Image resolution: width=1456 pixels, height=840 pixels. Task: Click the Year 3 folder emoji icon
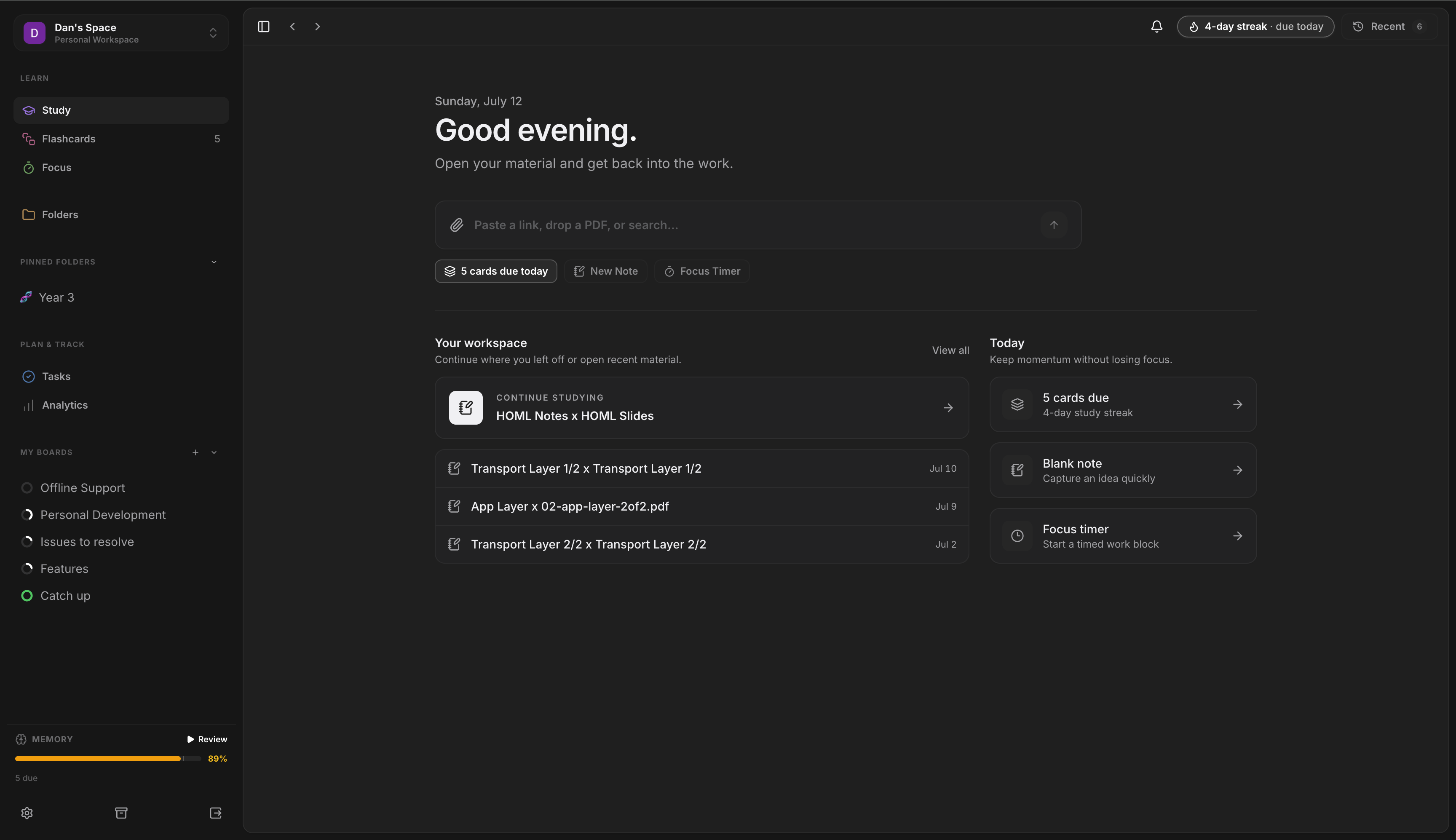pos(26,297)
